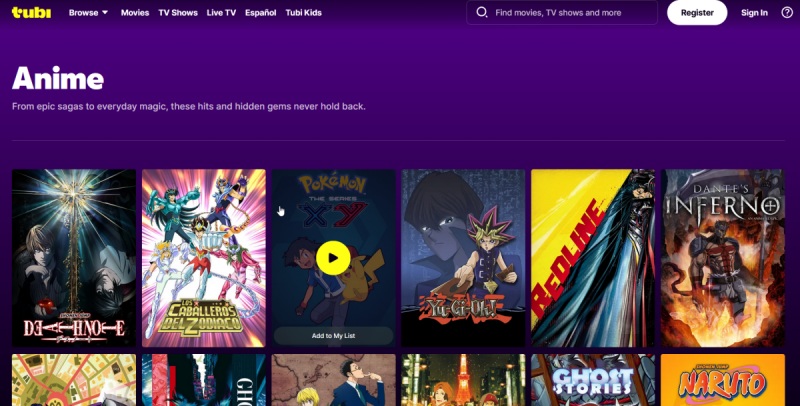Play Pokémon The Series XY
800x406 pixels.
point(333,258)
